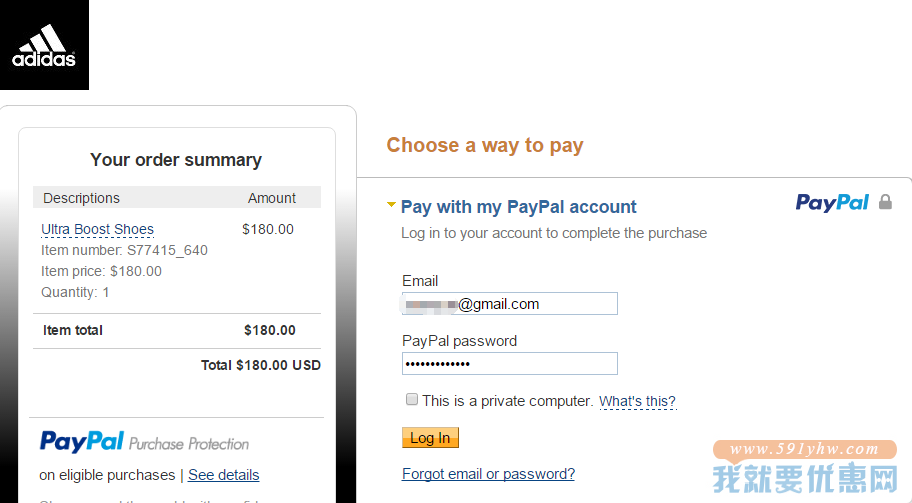The width and height of the screenshot is (912, 503).
Task: Click the Descriptions column header
Action: coord(81,198)
